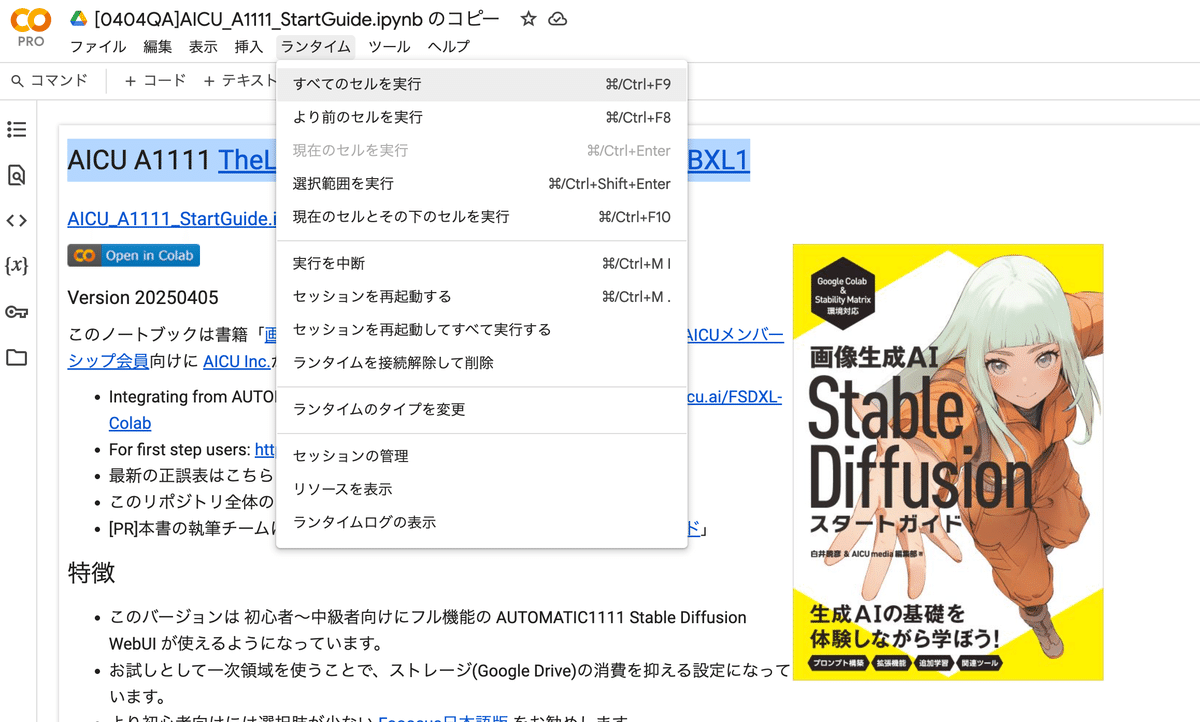This screenshot has height=722, width=1200.
Task: Open files folder sidebar icon
Action: [17, 357]
